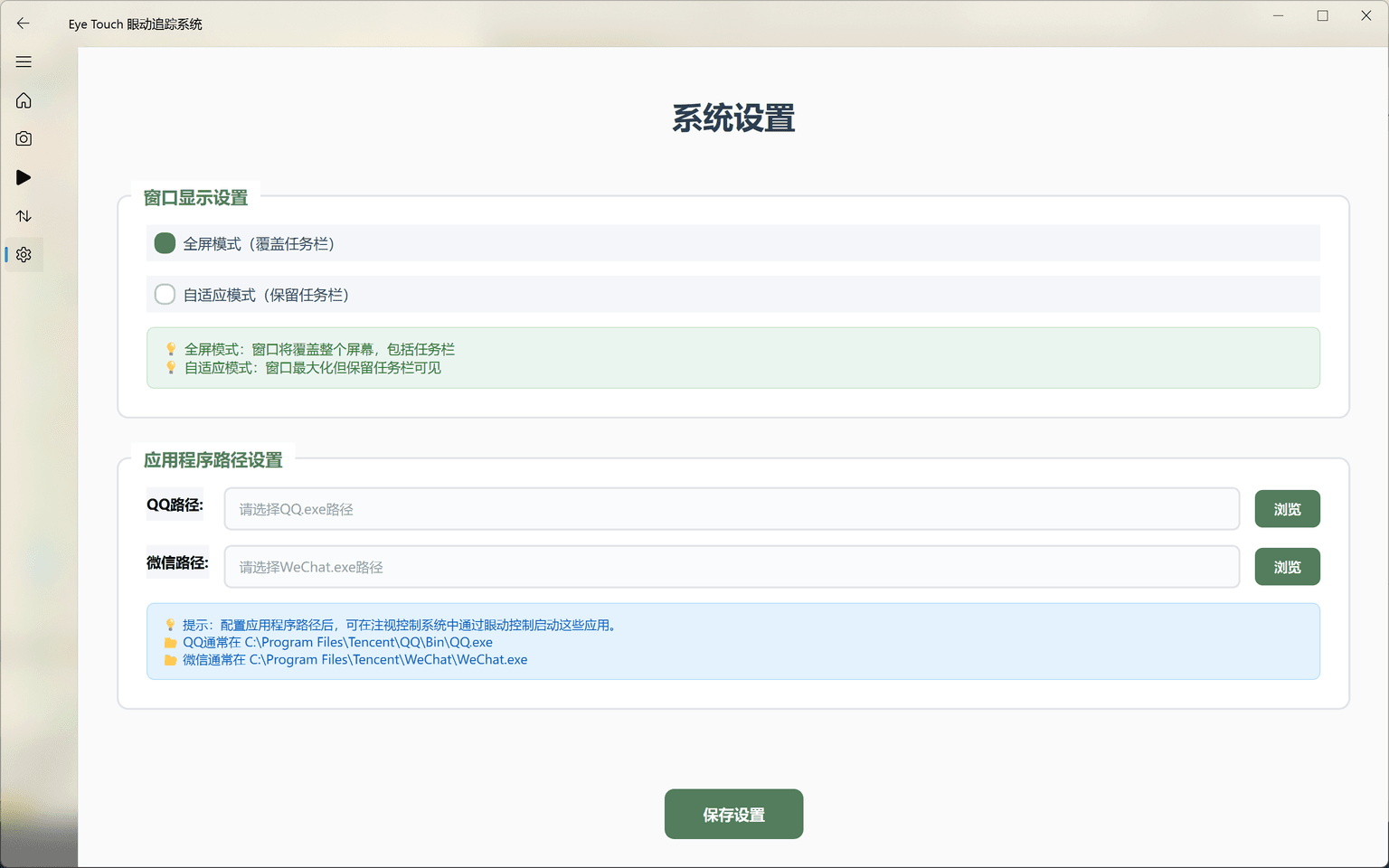This screenshot has height=868, width=1389.
Task: Open the up-down arrows sidebar page
Action: (24, 216)
